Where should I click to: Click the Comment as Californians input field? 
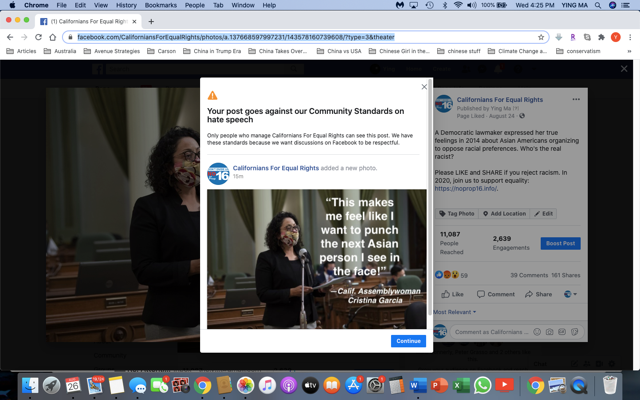(x=492, y=332)
